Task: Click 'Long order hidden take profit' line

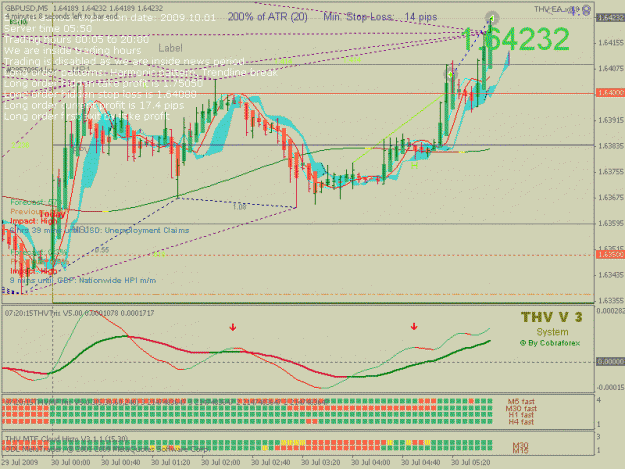Action: (x=104, y=83)
